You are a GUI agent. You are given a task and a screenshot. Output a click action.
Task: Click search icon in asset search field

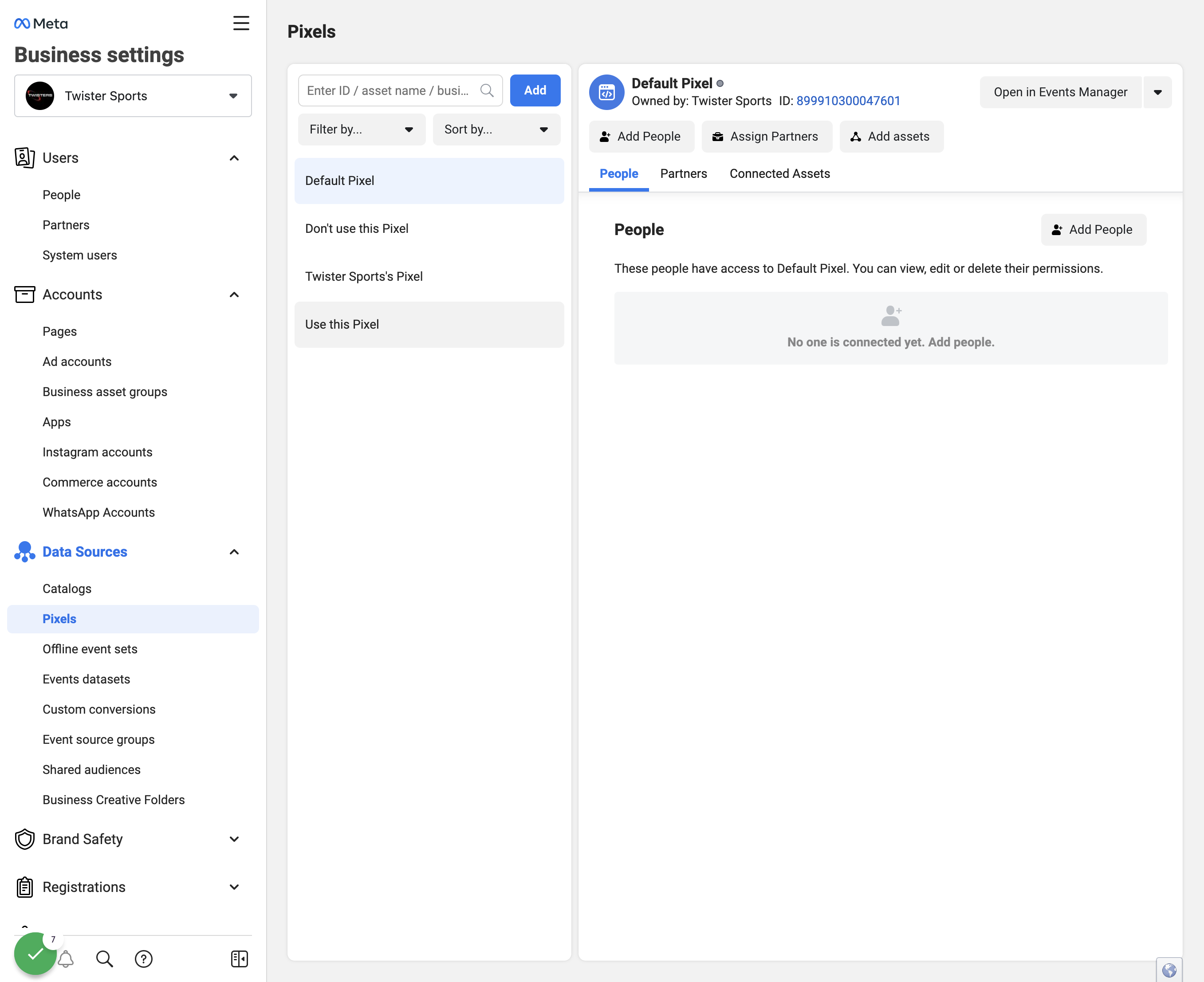click(487, 90)
